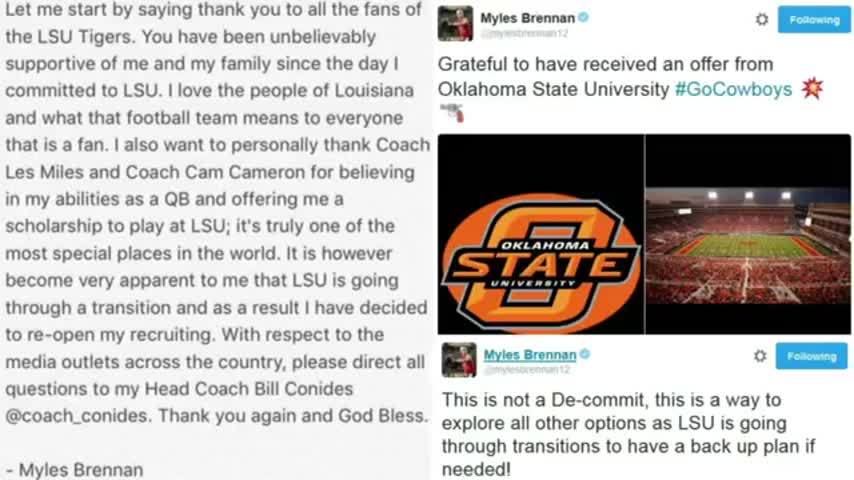Open the Oklahoma State University logo image

(x=541, y=234)
